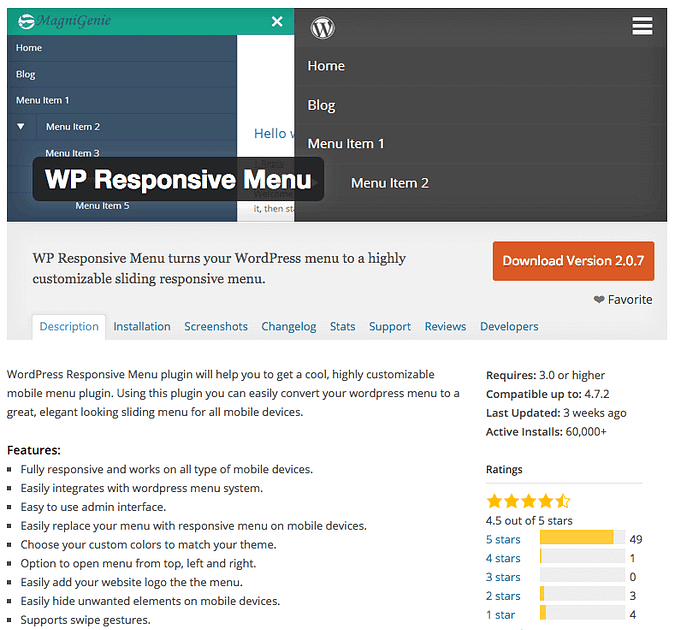Select Blog in the dark menu
The width and height of the screenshot is (675, 630).
(321, 105)
